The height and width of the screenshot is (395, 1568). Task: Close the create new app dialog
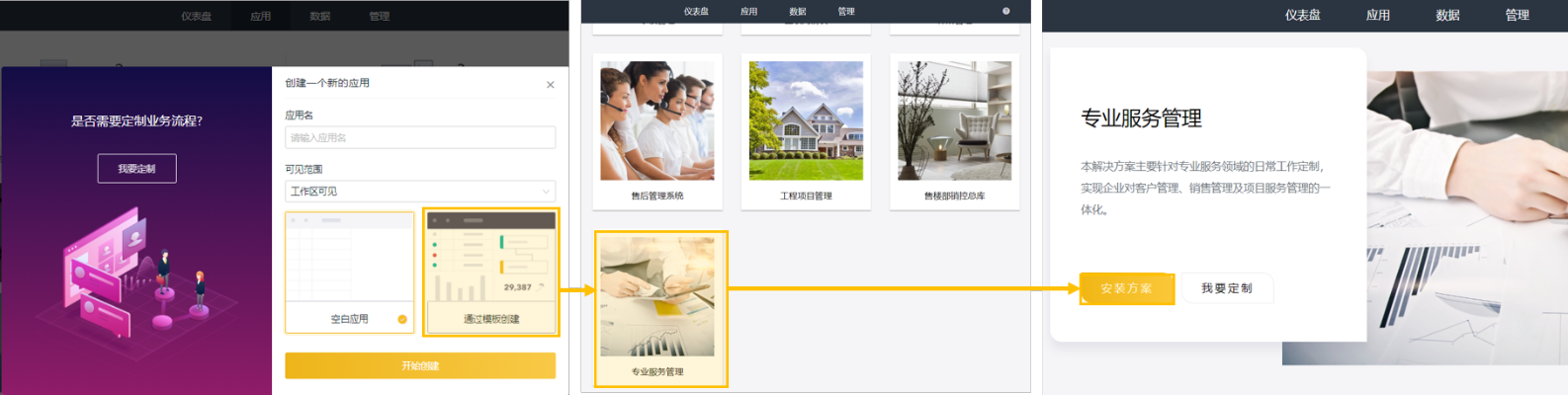click(550, 85)
